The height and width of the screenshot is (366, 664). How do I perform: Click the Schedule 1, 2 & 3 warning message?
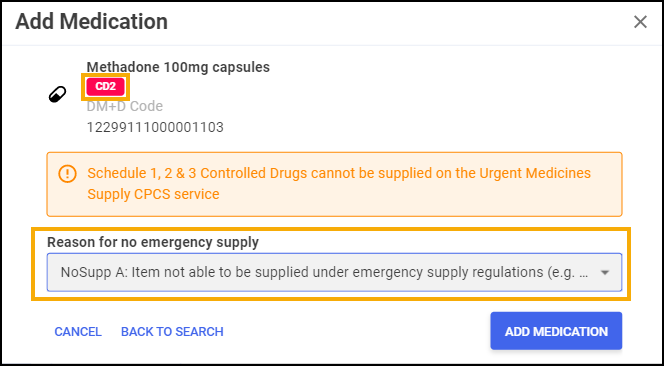click(x=339, y=183)
